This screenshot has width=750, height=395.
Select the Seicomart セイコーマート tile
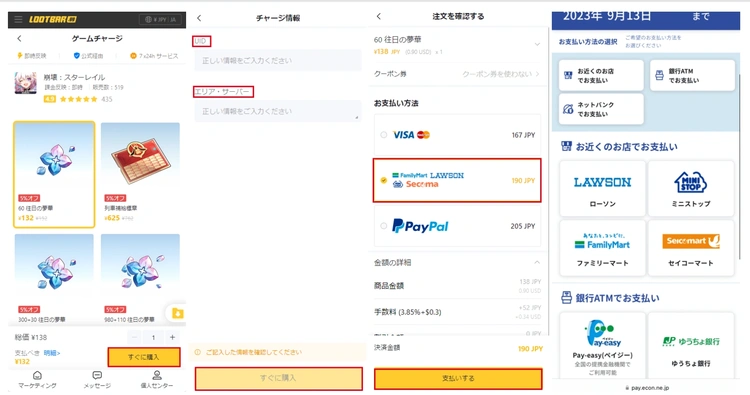pos(691,248)
